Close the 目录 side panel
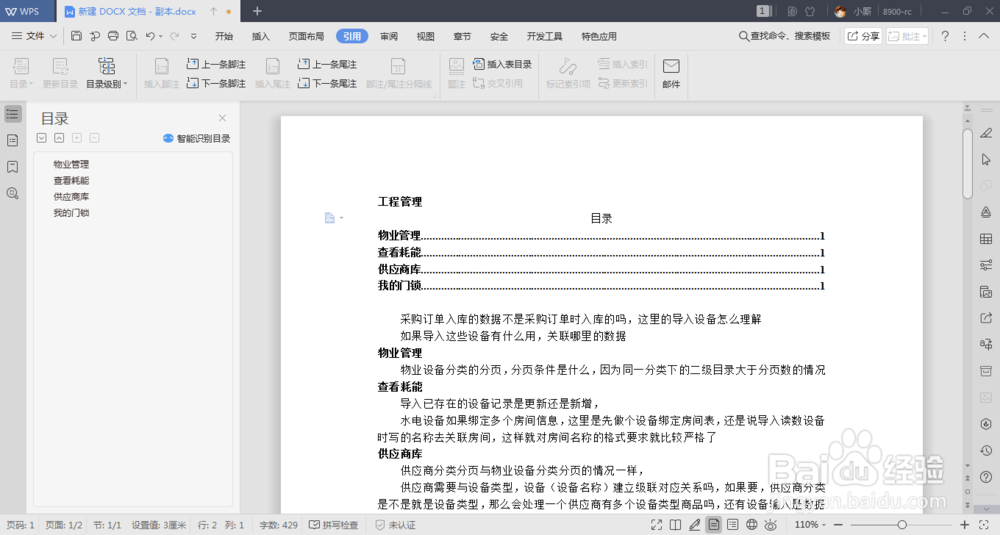Viewport: 1000px width, 535px height. [222, 118]
